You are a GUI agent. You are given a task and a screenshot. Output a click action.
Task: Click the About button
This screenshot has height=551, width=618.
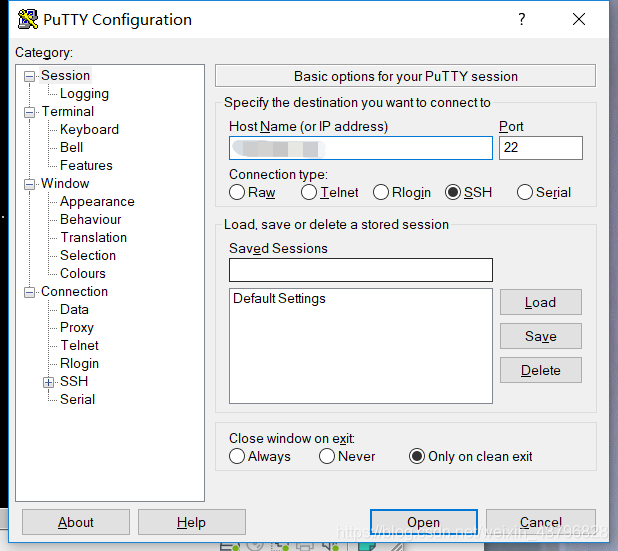(76, 522)
